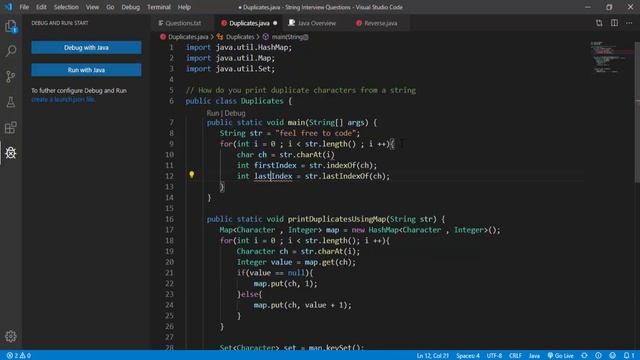Viewport: 640px width, 360px height.
Task: Click the Debug with Java button
Action: click(86, 48)
